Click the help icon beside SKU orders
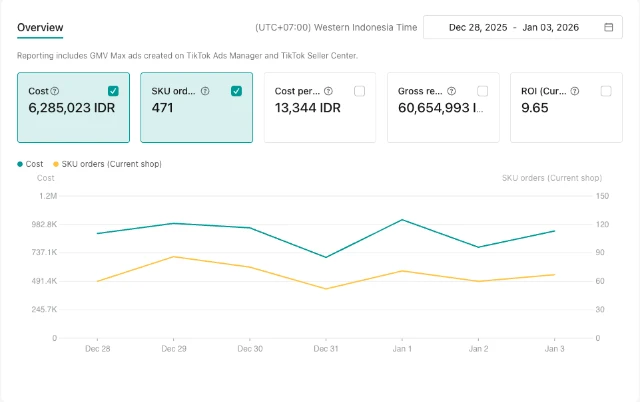The height and width of the screenshot is (402, 640). click(x=205, y=91)
